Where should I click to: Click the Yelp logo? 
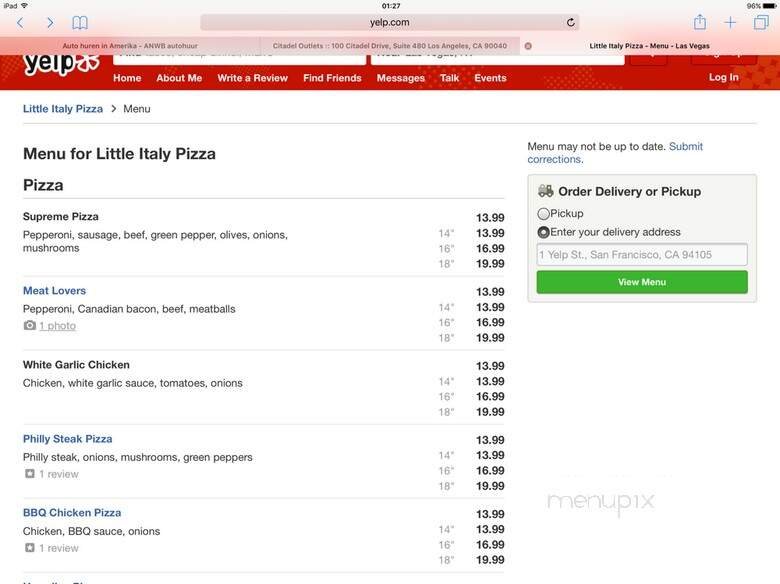coord(61,65)
